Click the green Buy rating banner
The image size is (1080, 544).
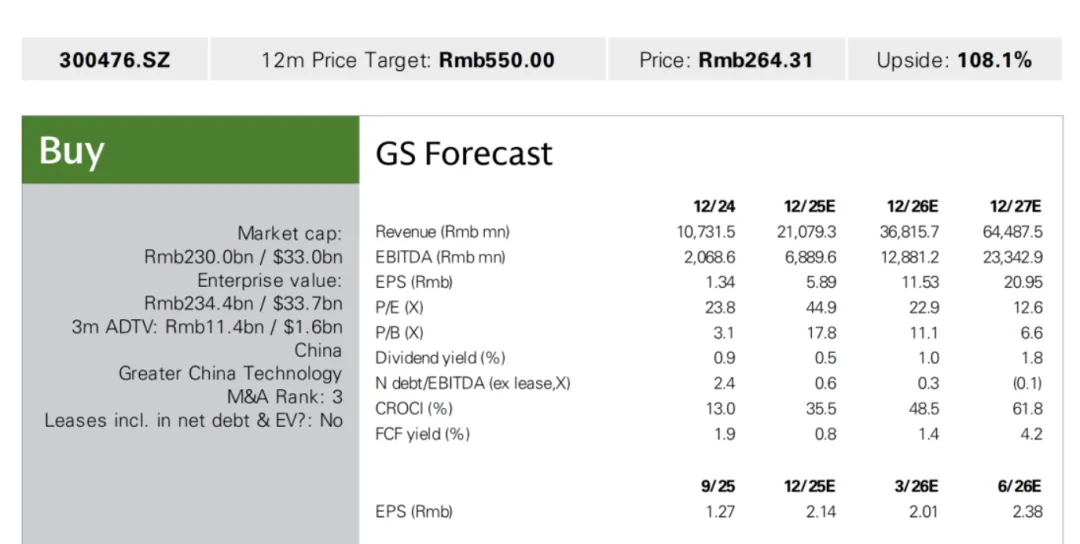[190, 150]
